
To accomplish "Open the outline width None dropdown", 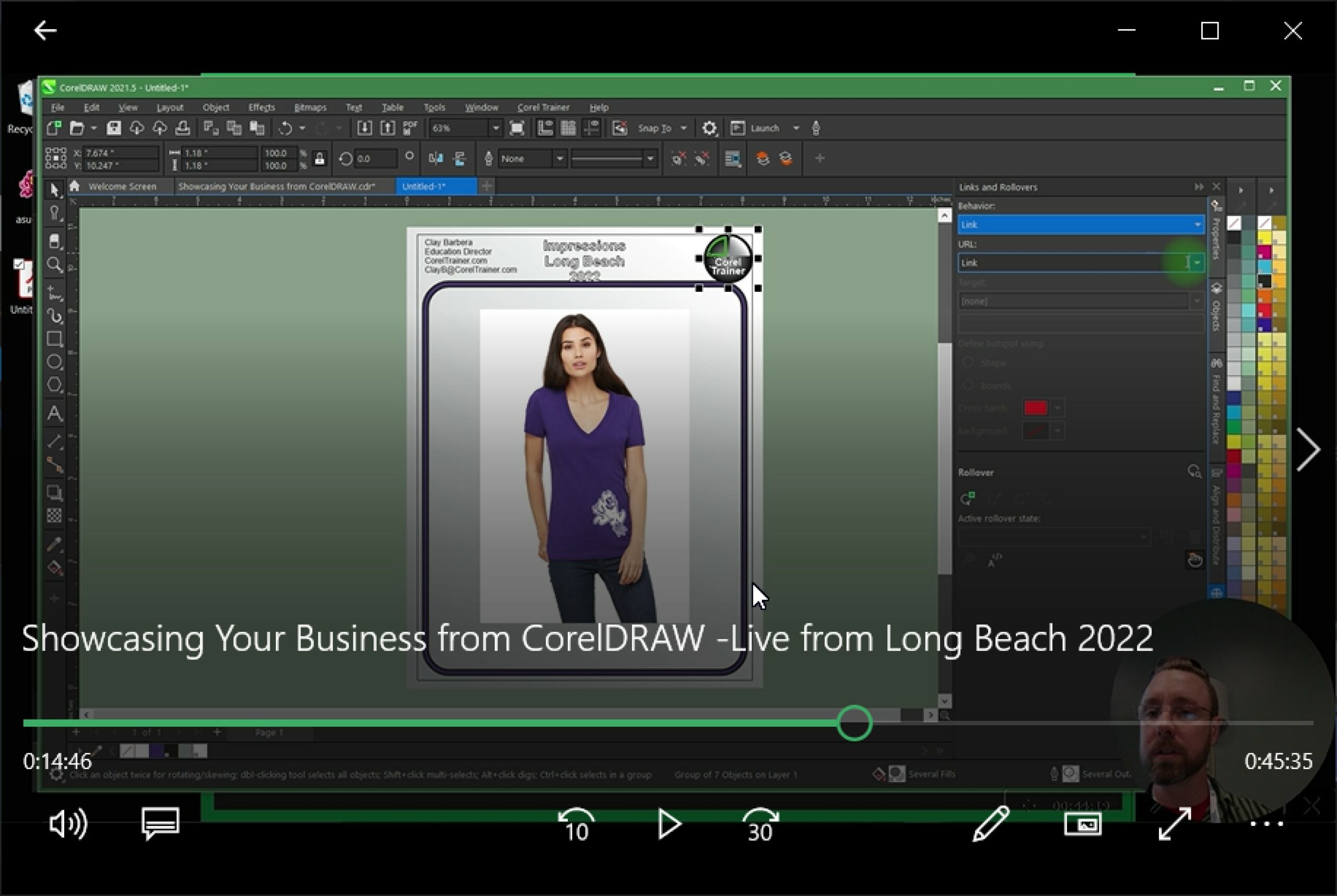I will point(560,158).
